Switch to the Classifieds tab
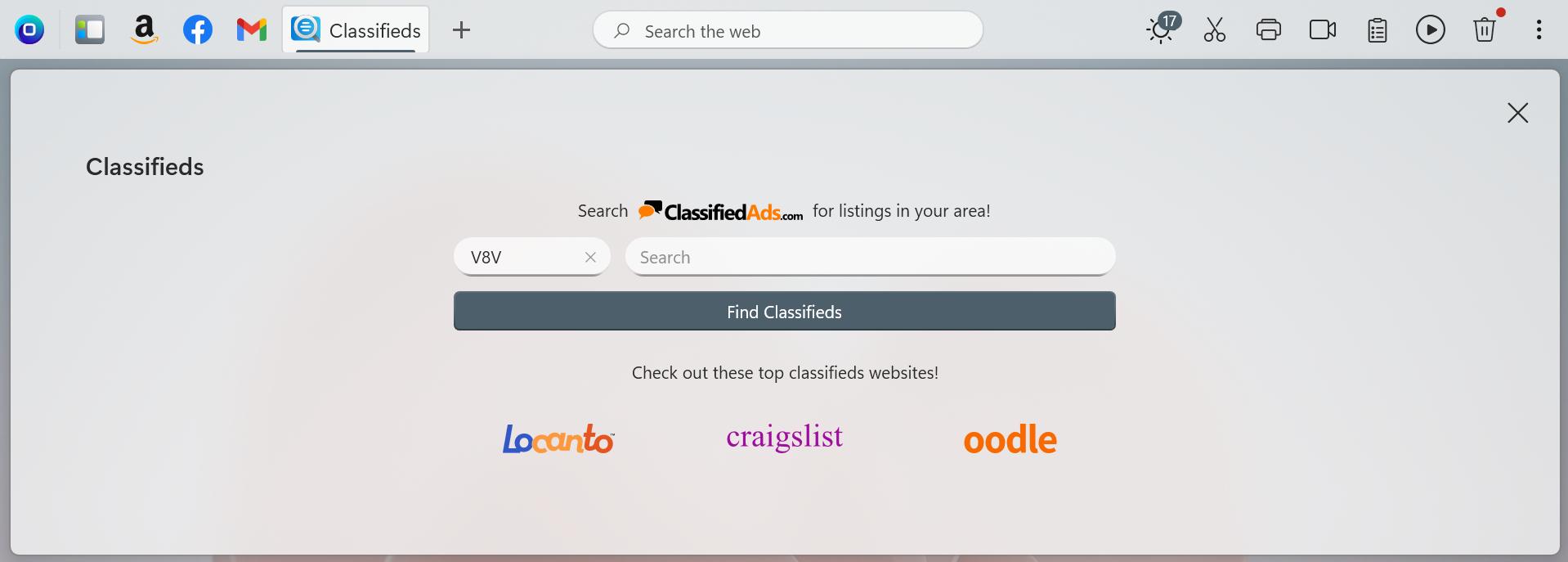This screenshot has height=562, width=1568. click(x=356, y=30)
